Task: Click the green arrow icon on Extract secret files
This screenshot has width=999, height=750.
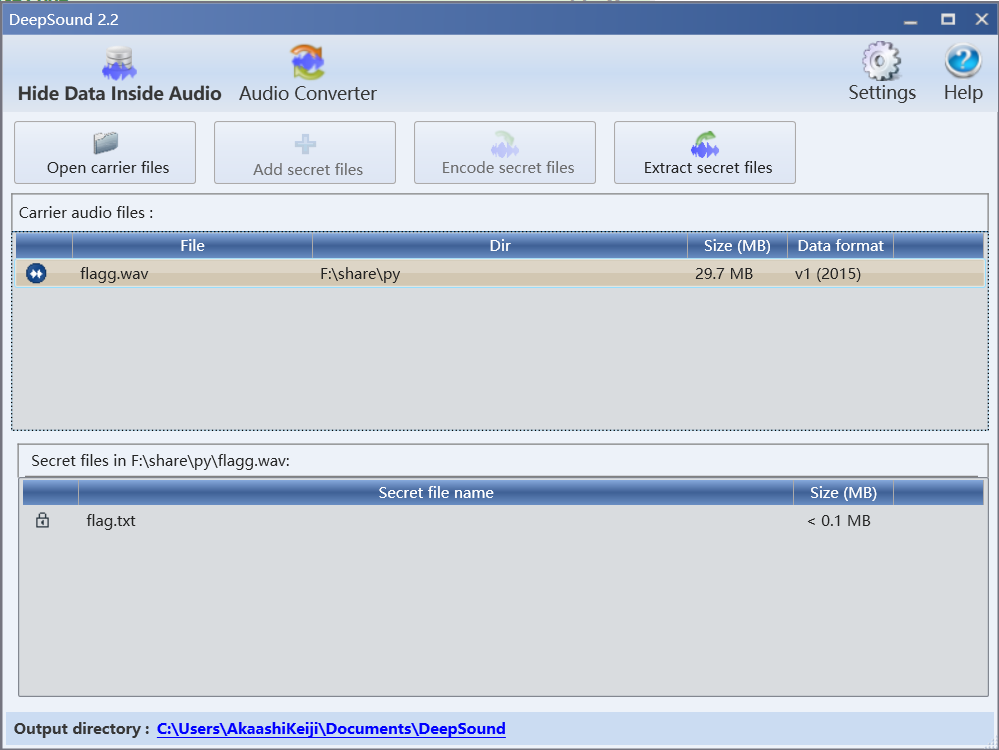Action: tap(705, 144)
